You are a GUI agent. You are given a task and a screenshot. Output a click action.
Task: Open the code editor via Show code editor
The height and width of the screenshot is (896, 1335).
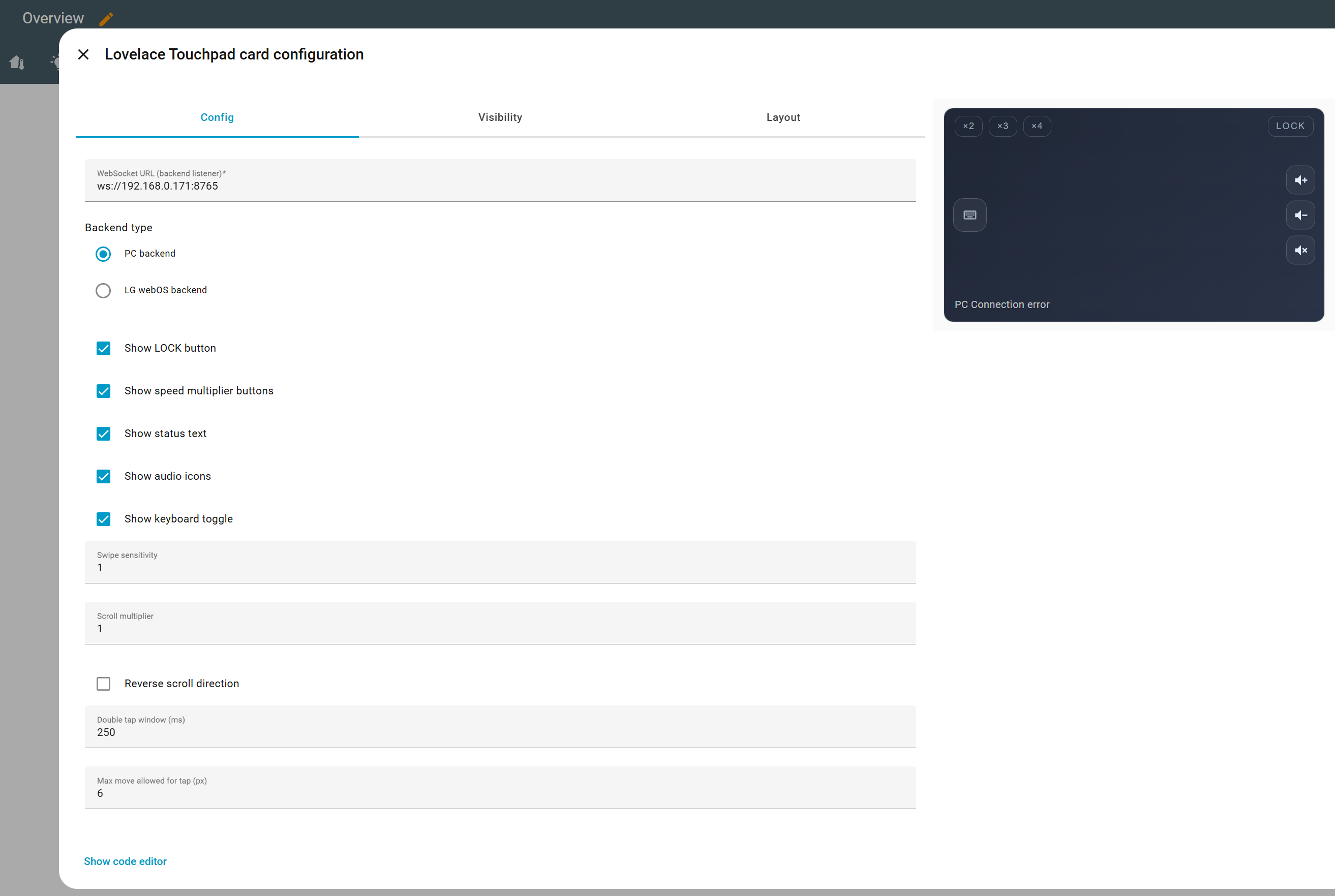[125, 861]
